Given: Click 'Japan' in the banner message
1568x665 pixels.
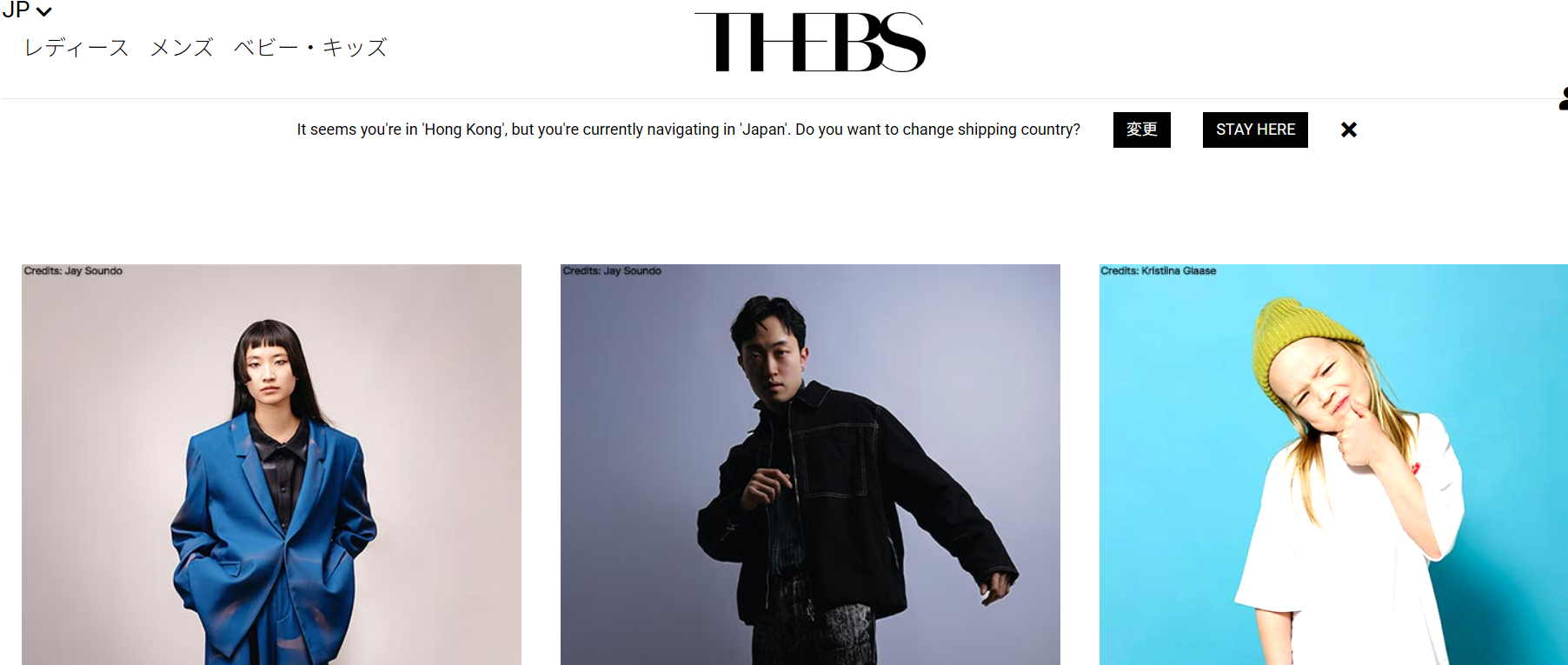Looking at the screenshot, I should pyautogui.click(x=765, y=130).
